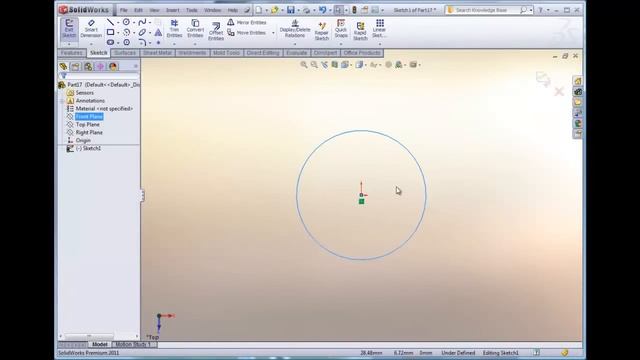Click the Open document icon
The image size is (640, 360).
[x=274, y=10]
